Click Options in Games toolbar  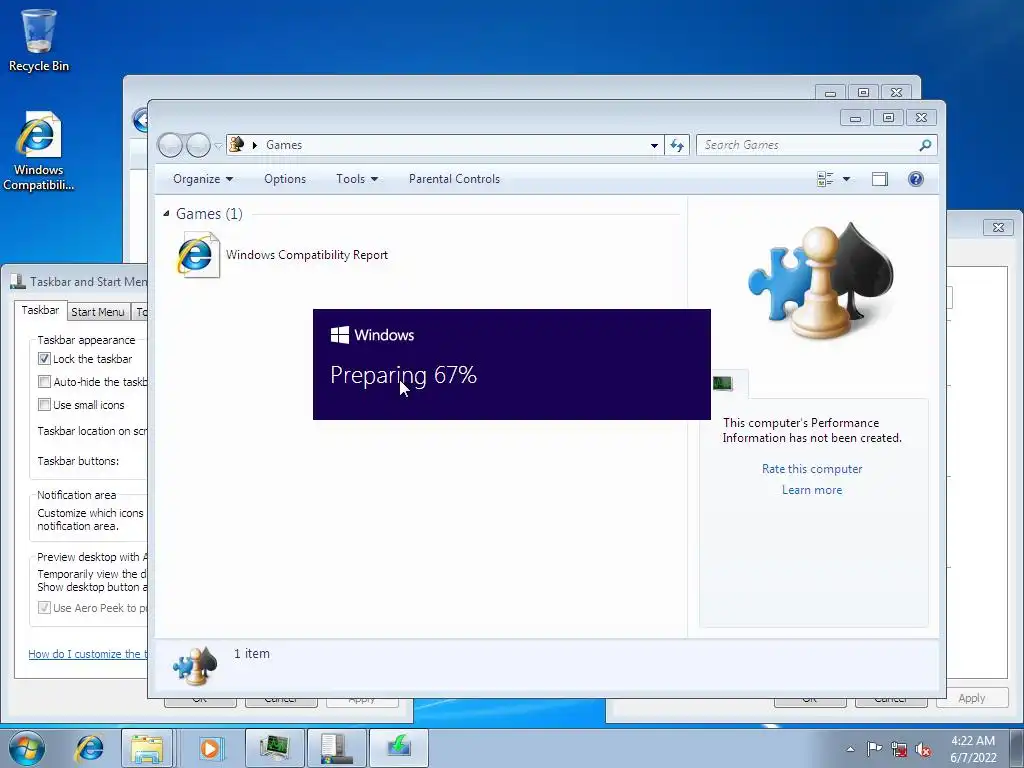[285, 179]
